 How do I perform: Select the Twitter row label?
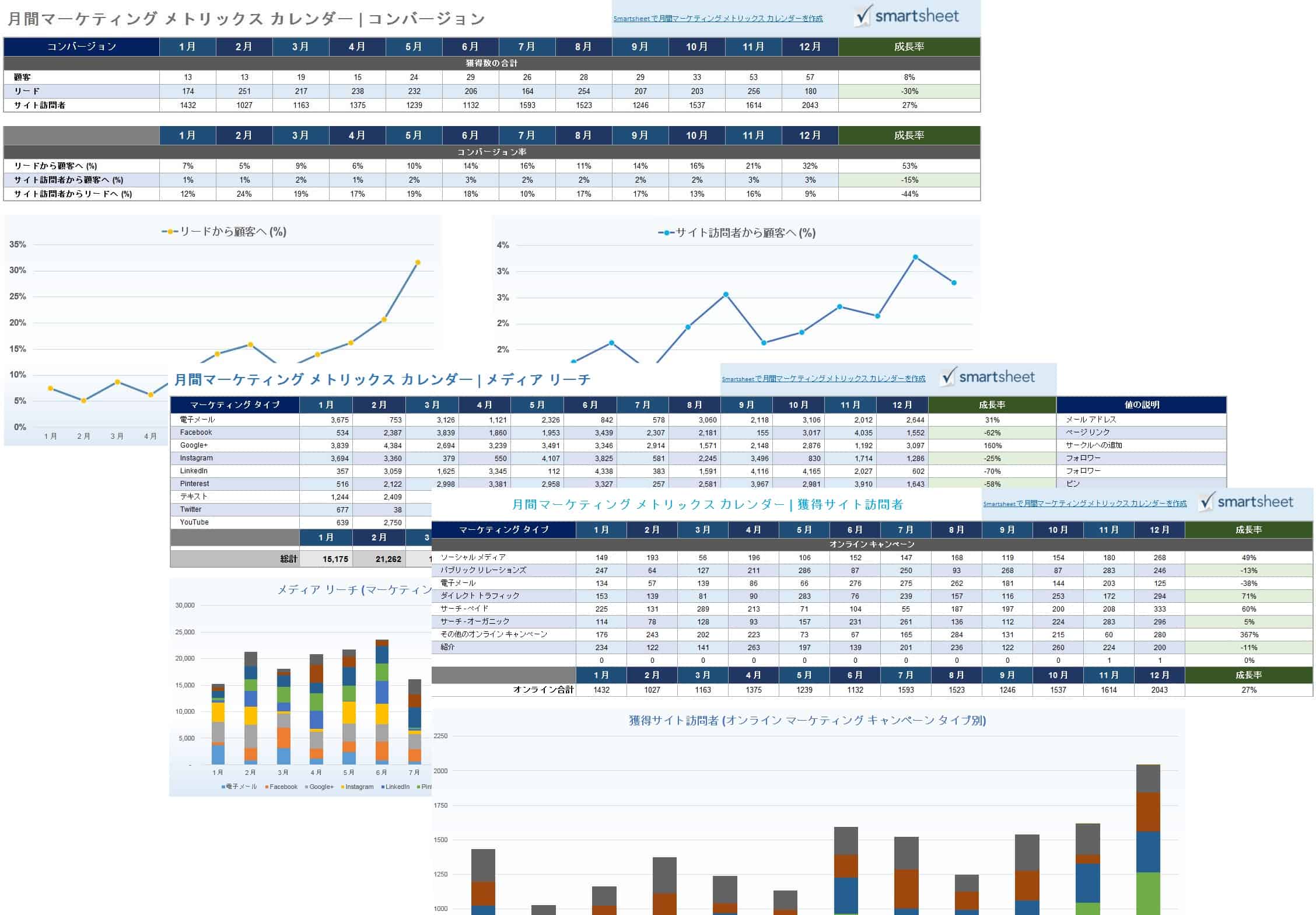pyautogui.click(x=235, y=509)
